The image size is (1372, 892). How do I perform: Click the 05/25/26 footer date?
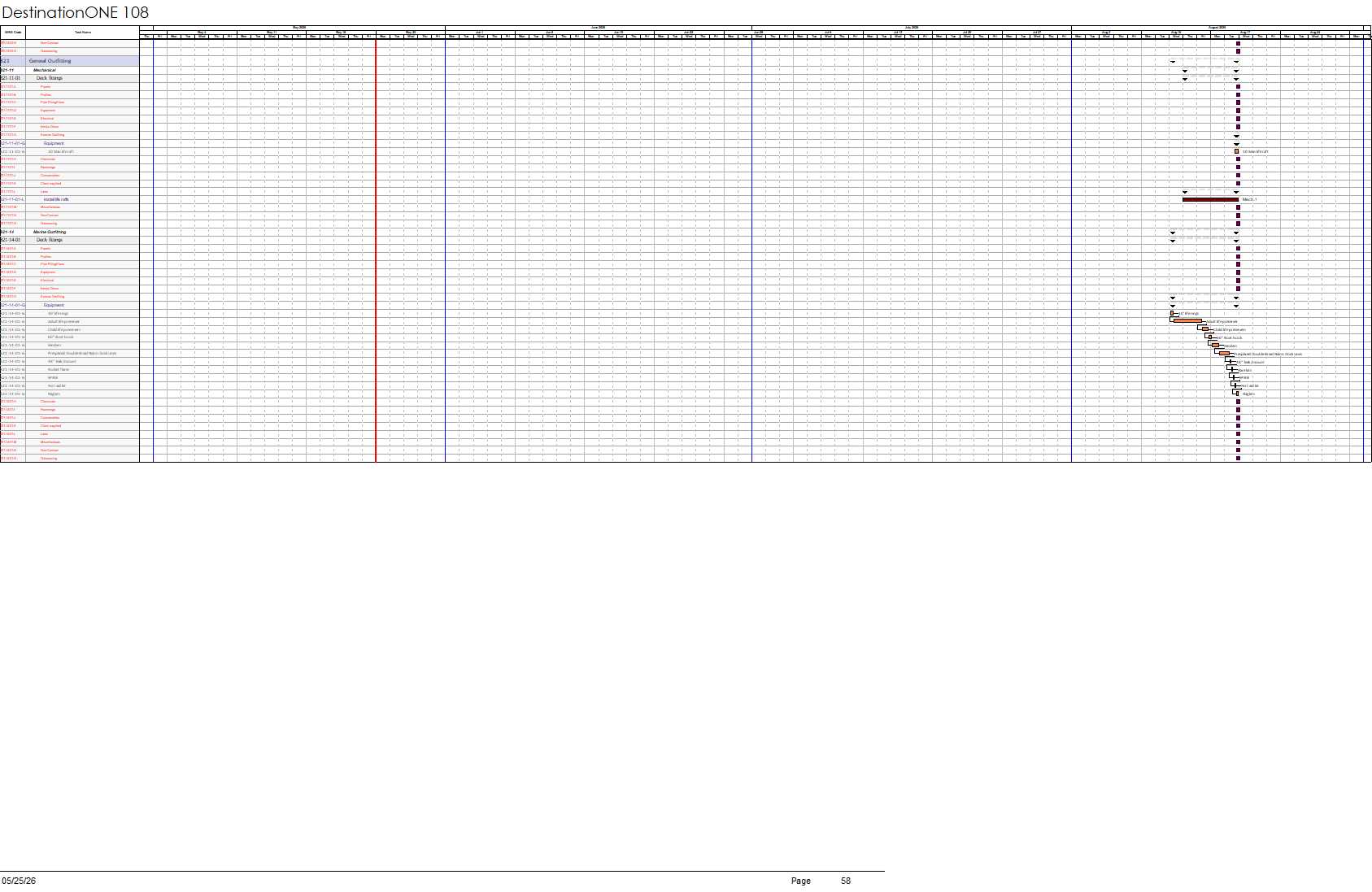[x=19, y=881]
